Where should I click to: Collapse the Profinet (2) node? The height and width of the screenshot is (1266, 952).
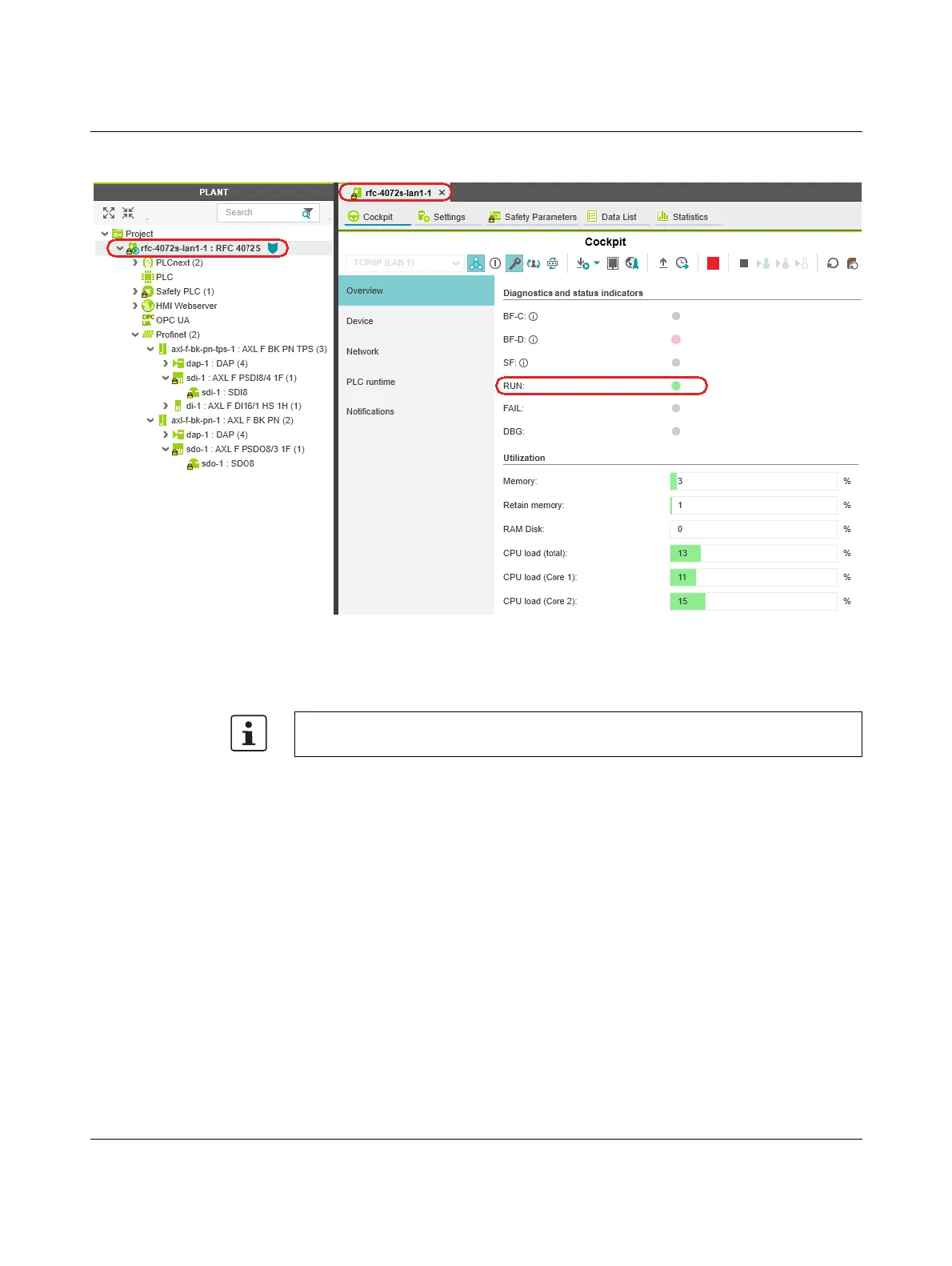[x=135, y=335]
